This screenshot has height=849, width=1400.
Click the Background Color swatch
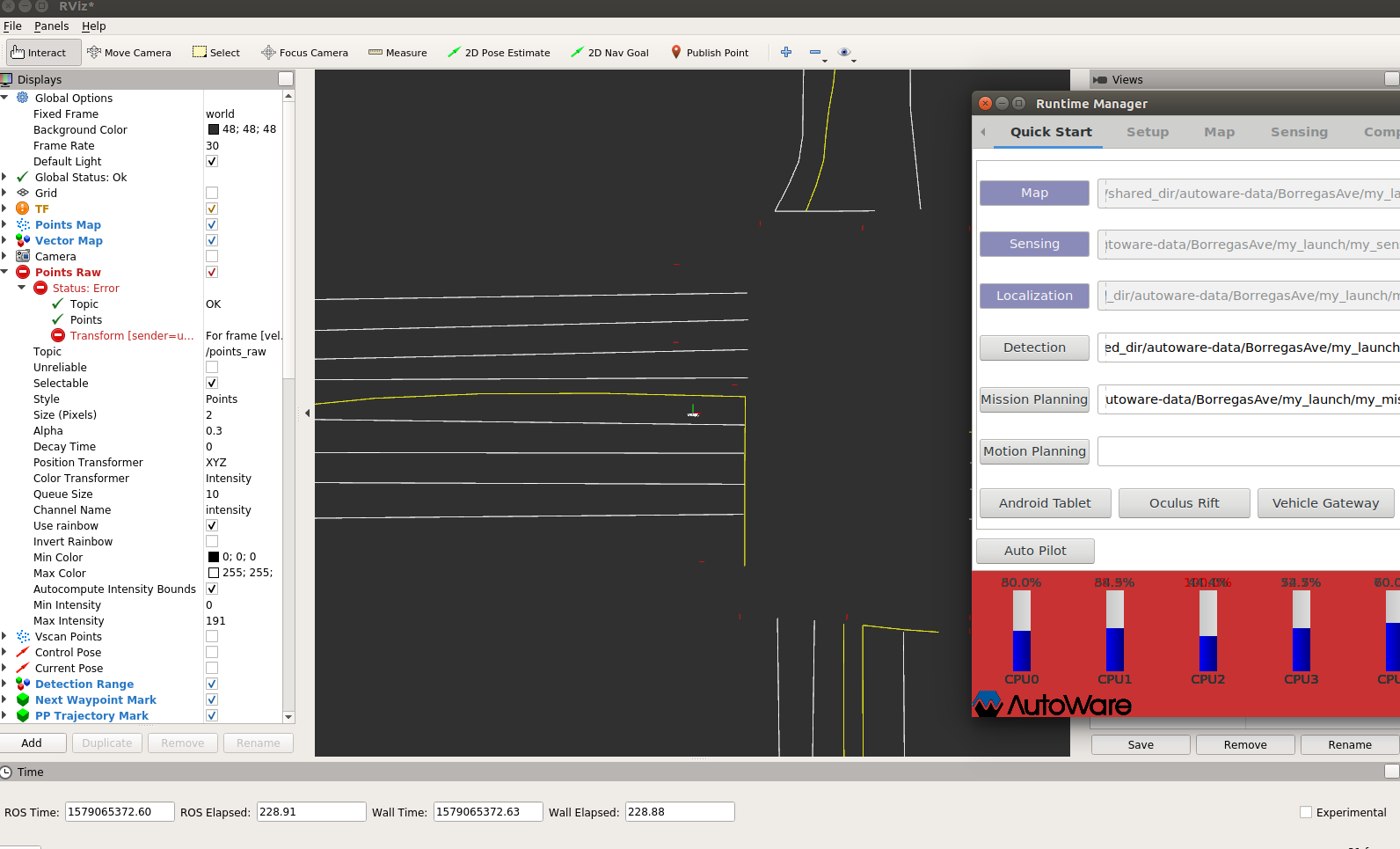[x=213, y=129]
